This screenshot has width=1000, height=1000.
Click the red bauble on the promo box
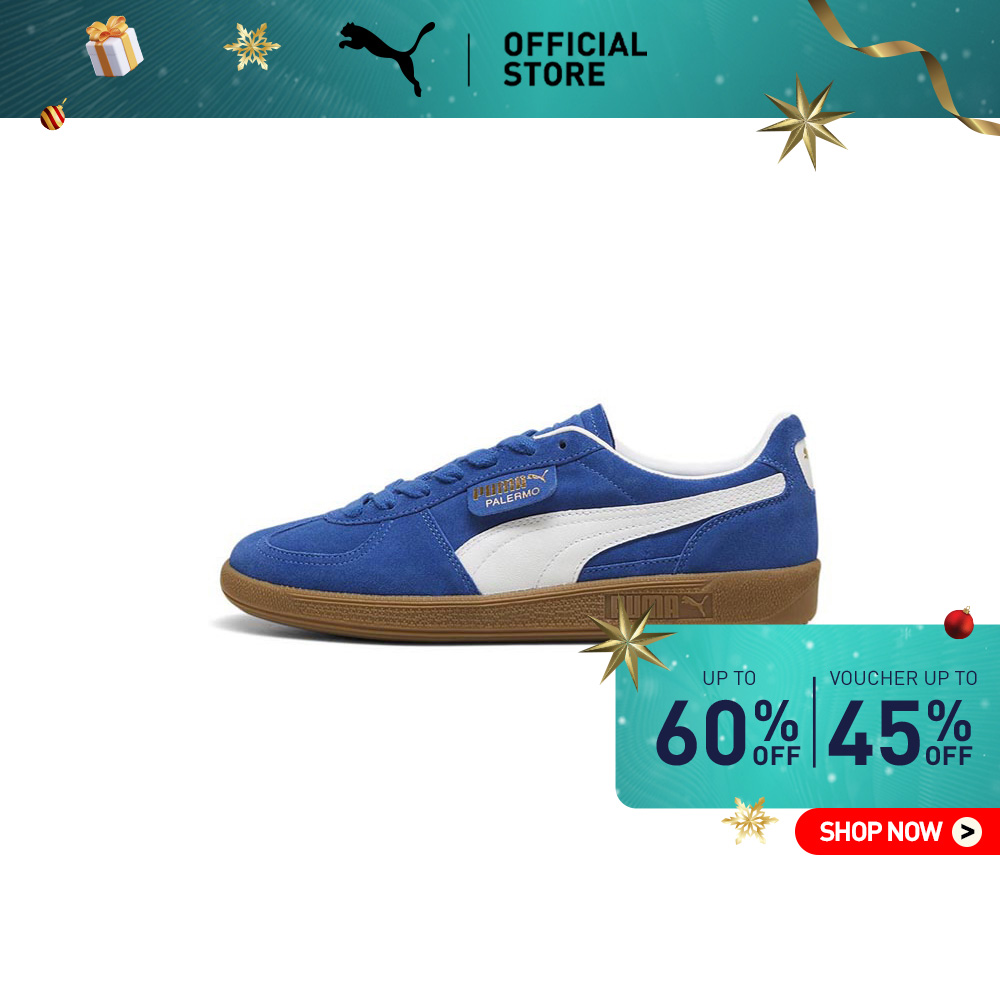coord(959,622)
